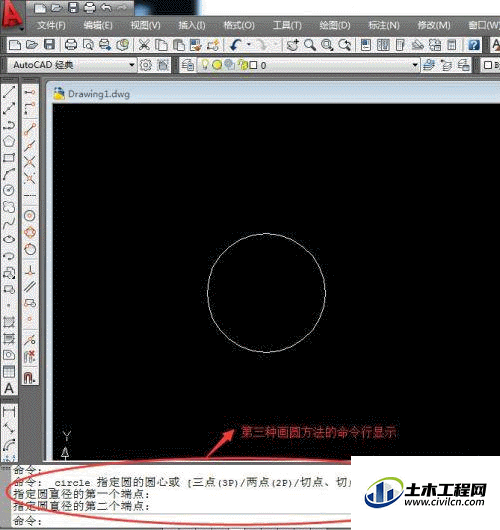500x530 pixels.
Task: Choose Snap to Center
Action: (x=30, y=216)
